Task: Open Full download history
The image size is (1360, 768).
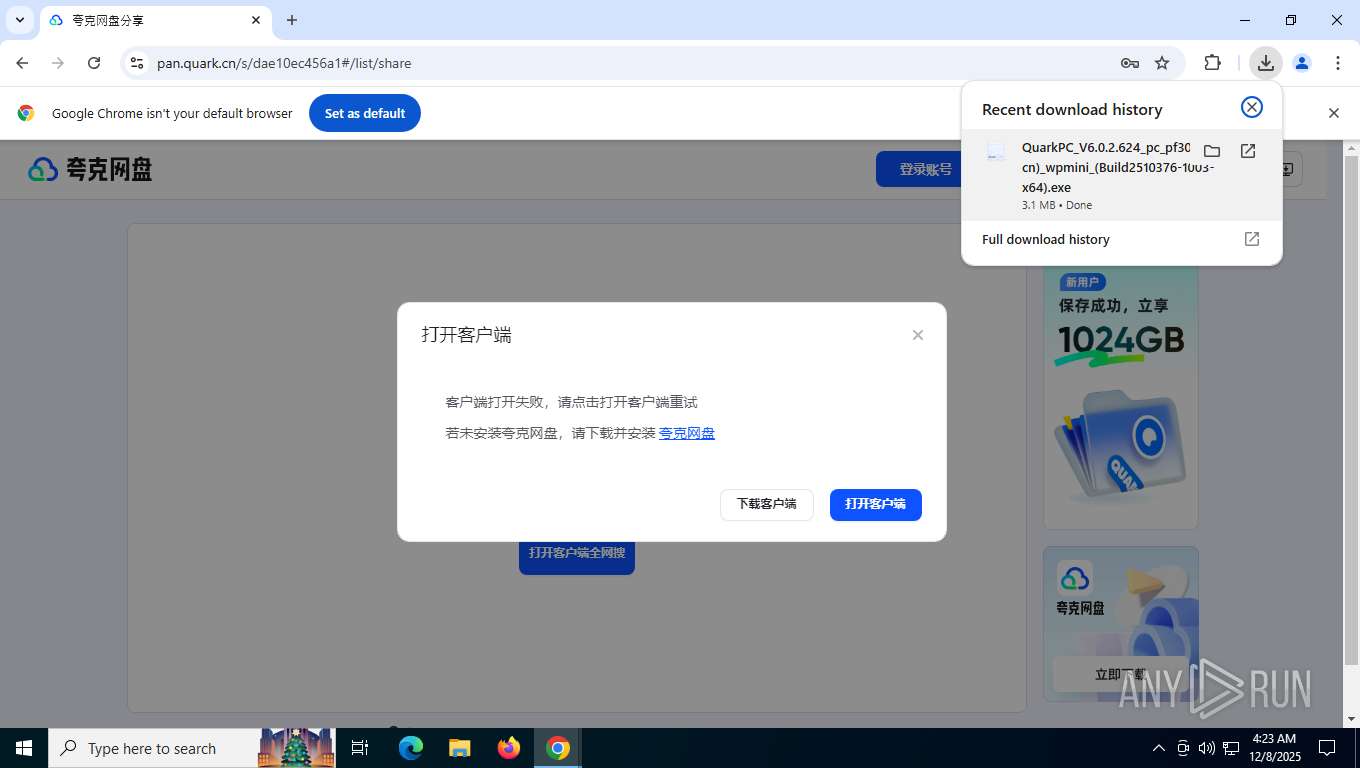Action: (1121, 239)
